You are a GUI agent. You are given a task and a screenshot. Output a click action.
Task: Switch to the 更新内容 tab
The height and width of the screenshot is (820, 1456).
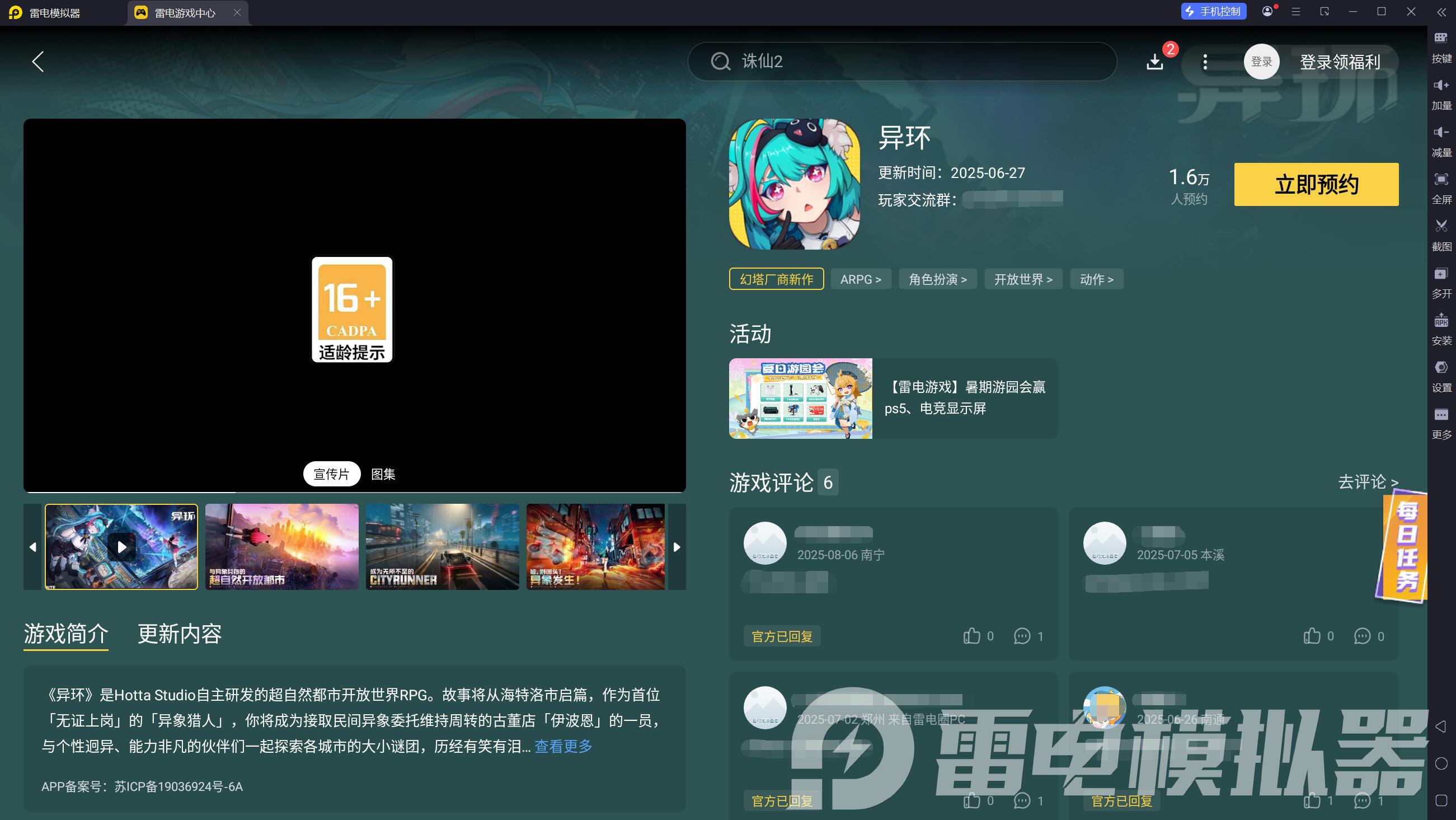coord(179,634)
